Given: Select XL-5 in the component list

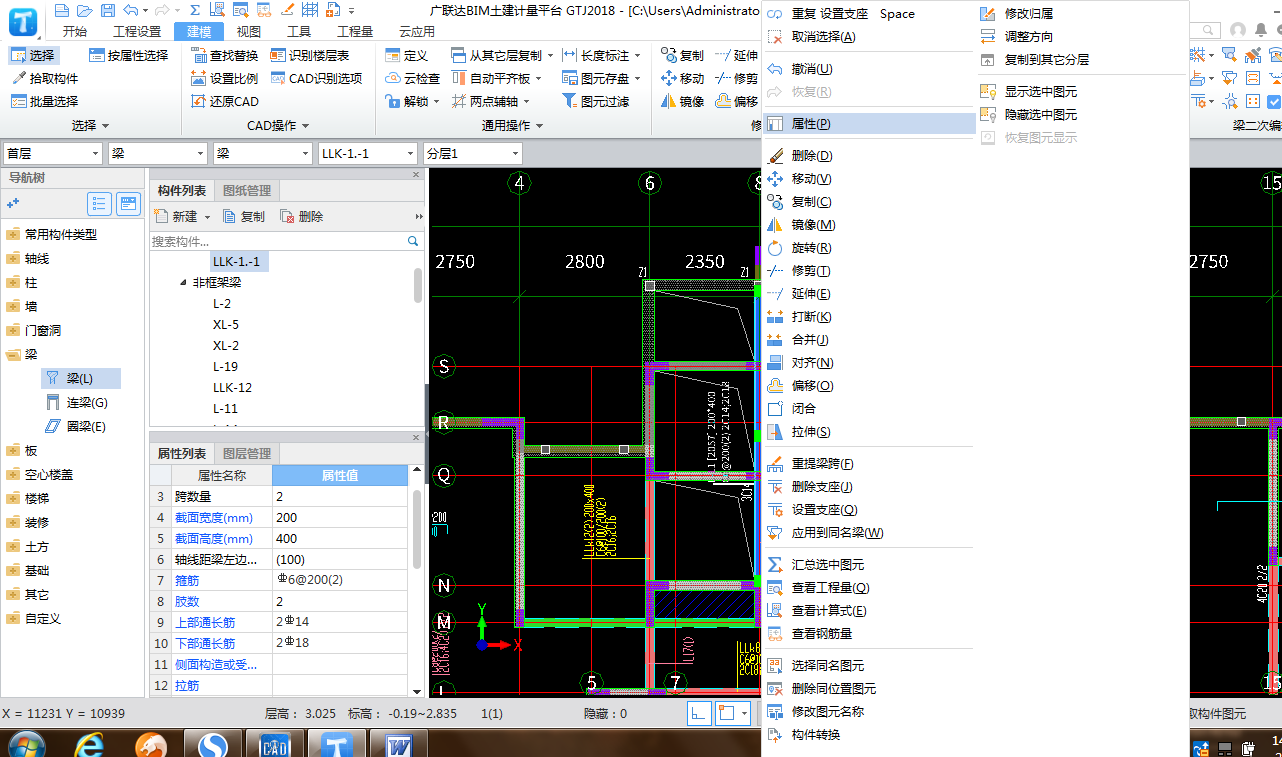Looking at the screenshot, I should [x=226, y=324].
